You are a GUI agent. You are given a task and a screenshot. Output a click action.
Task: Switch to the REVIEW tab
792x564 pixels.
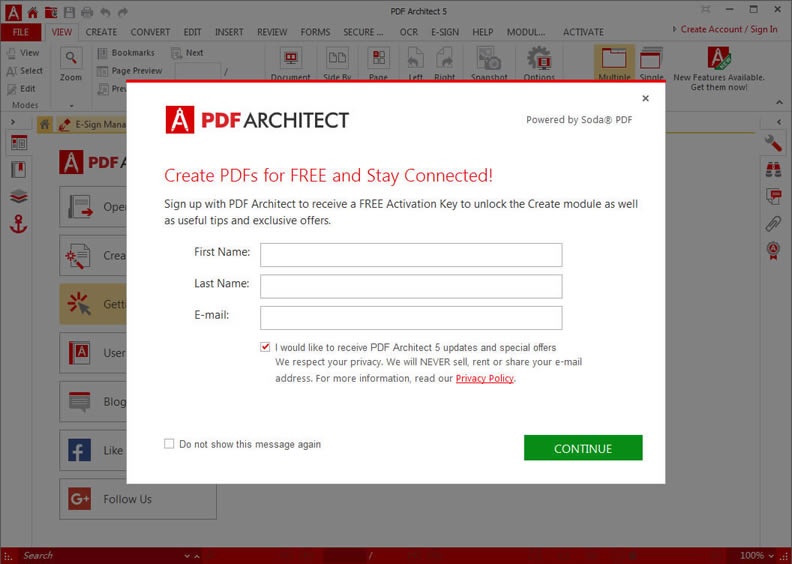(272, 32)
